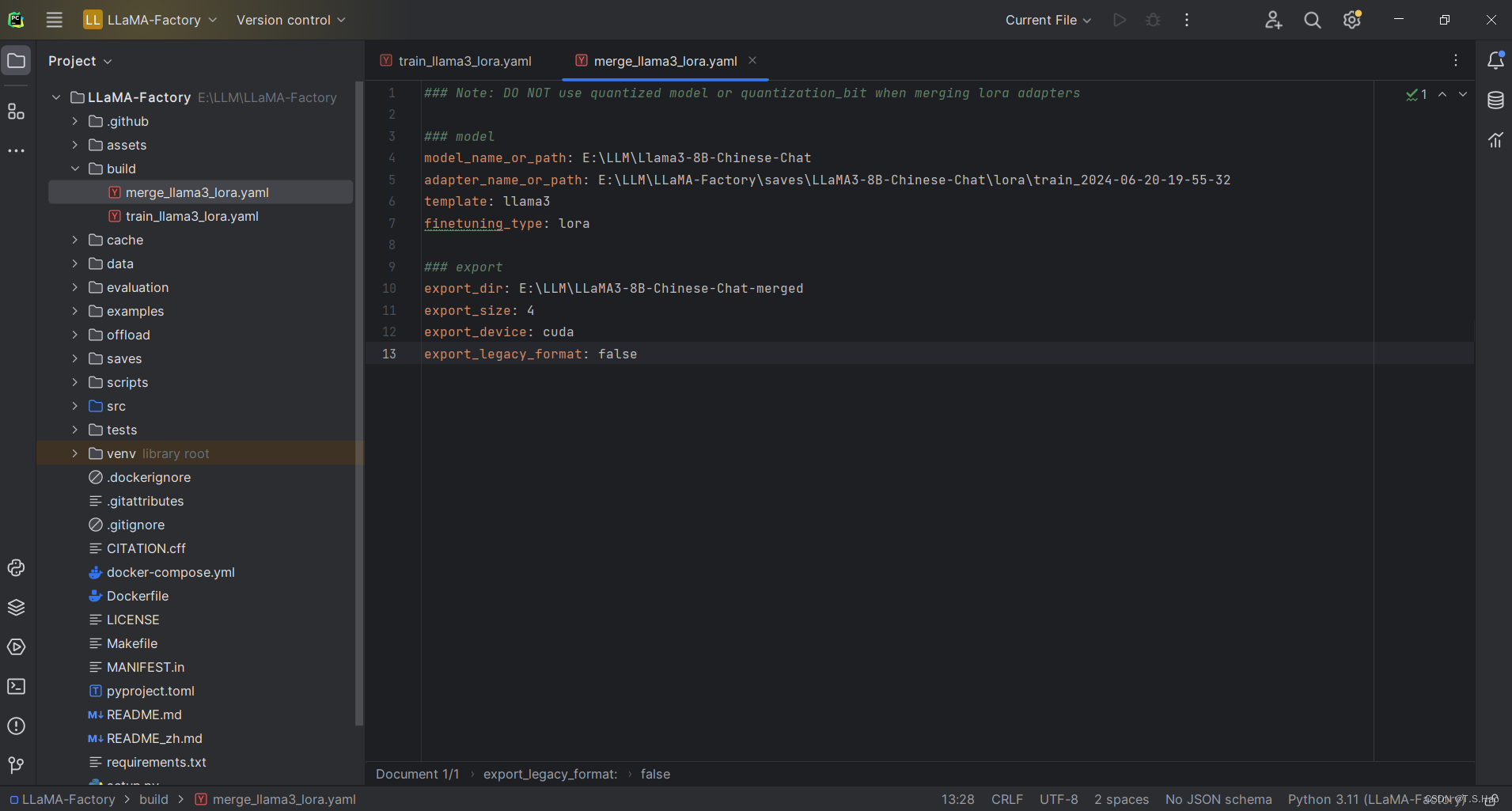Open Current File run configuration dropdown
Viewport: 1512px width, 811px height.
pyautogui.click(x=1048, y=20)
